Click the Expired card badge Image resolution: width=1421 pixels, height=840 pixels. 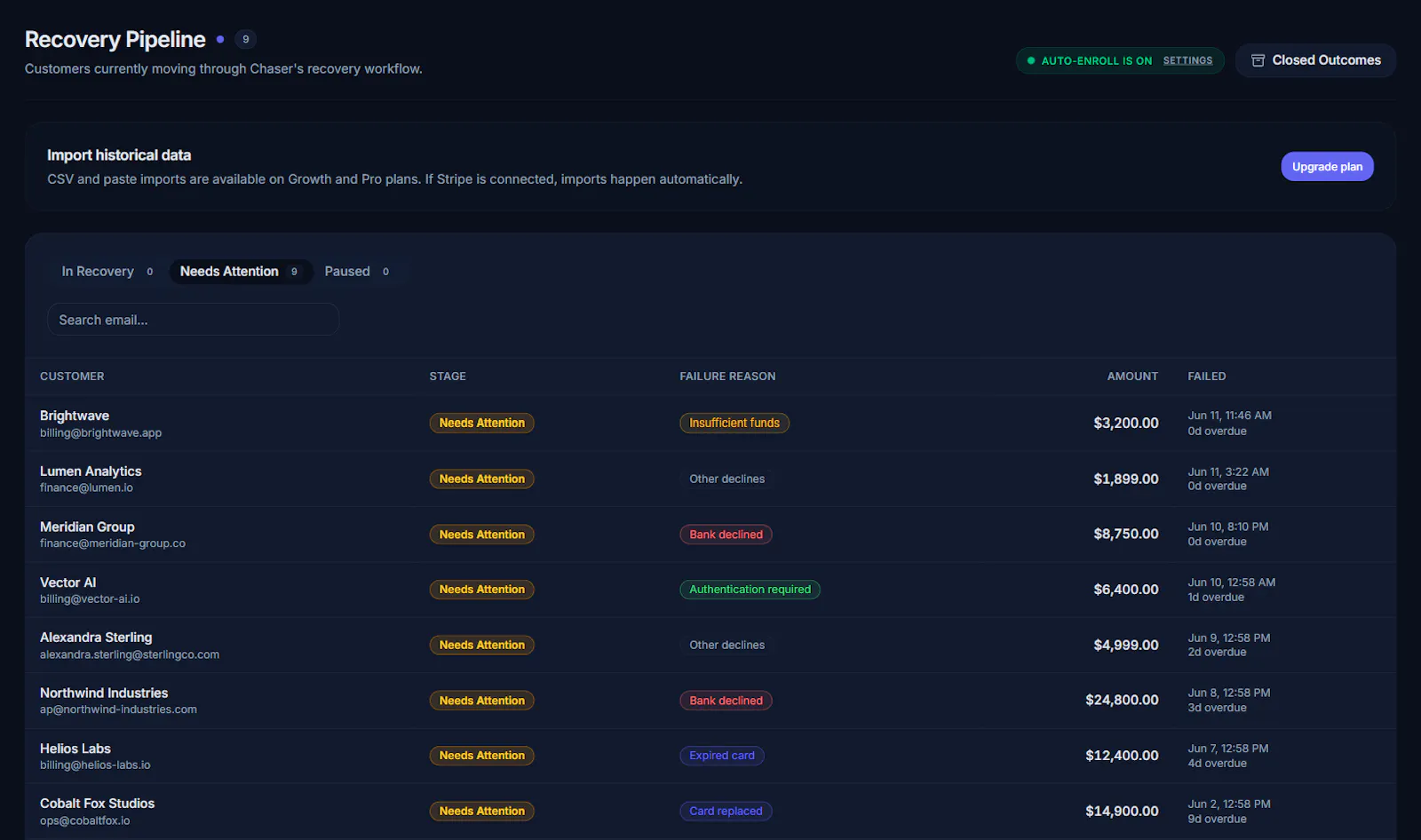point(722,756)
